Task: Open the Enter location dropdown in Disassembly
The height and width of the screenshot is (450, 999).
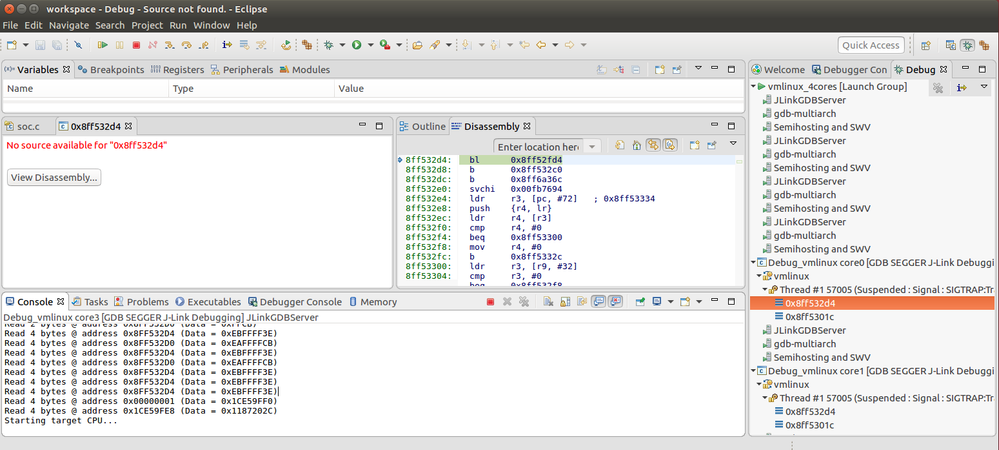Action: 593,147
